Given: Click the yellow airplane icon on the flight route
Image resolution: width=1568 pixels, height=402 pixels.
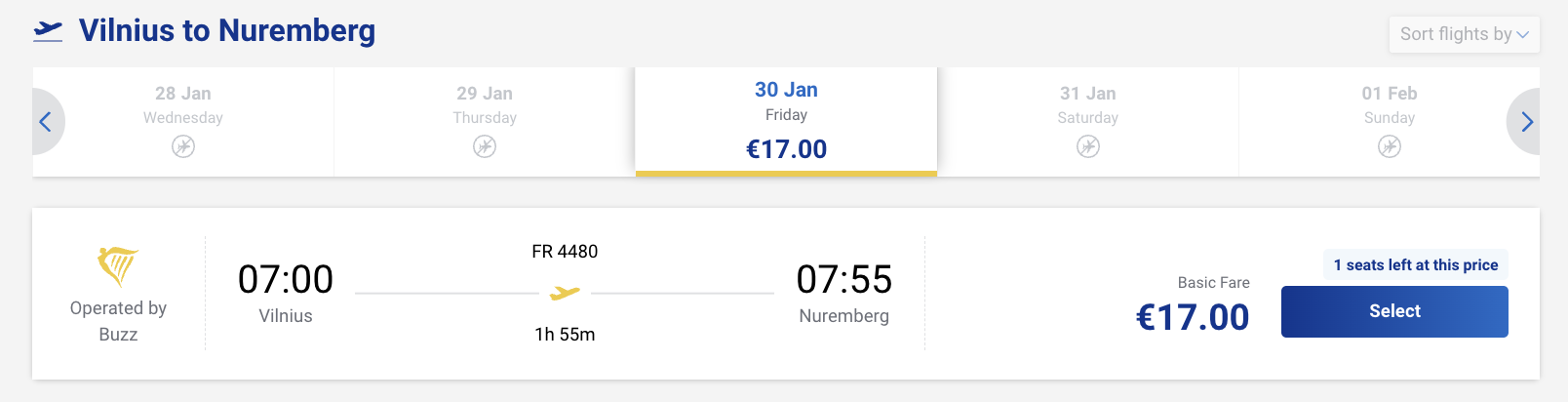Looking at the screenshot, I should click(x=565, y=292).
